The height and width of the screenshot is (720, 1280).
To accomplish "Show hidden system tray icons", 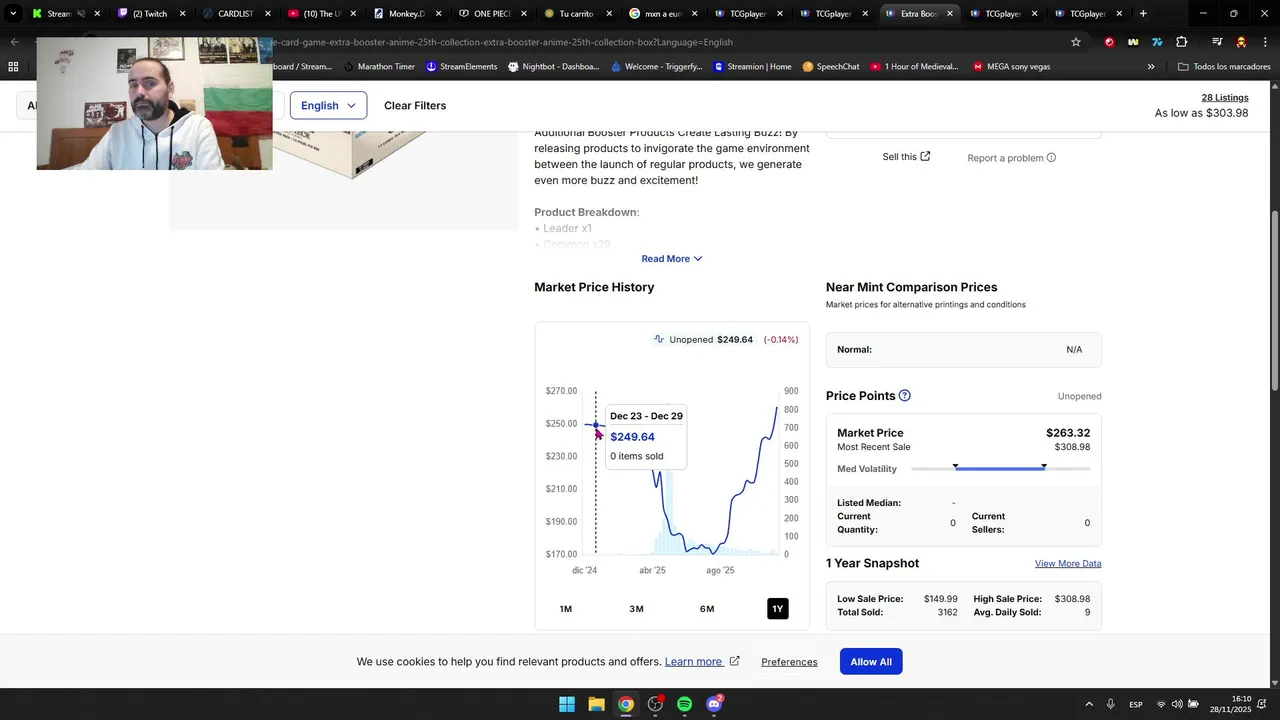I will [x=1089, y=704].
